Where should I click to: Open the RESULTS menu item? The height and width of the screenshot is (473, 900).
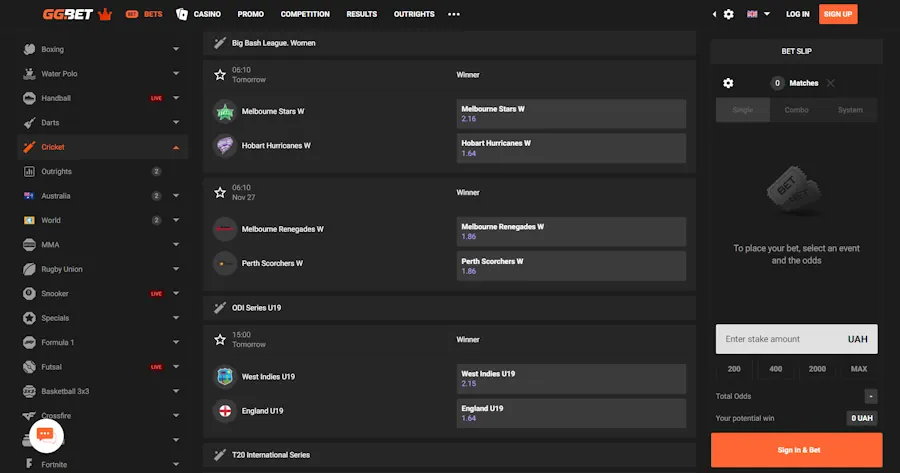362,14
